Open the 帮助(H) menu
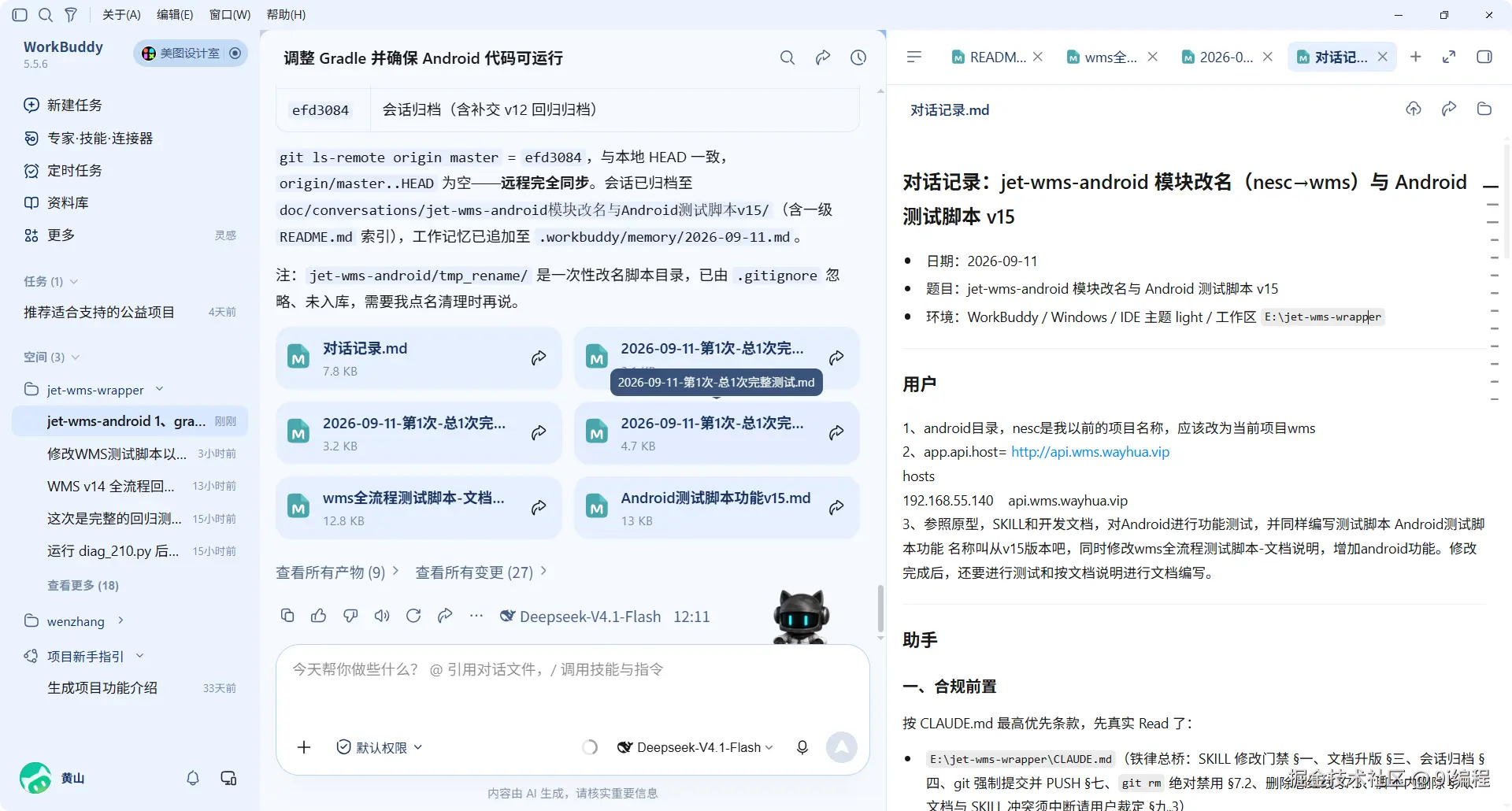 (x=286, y=15)
